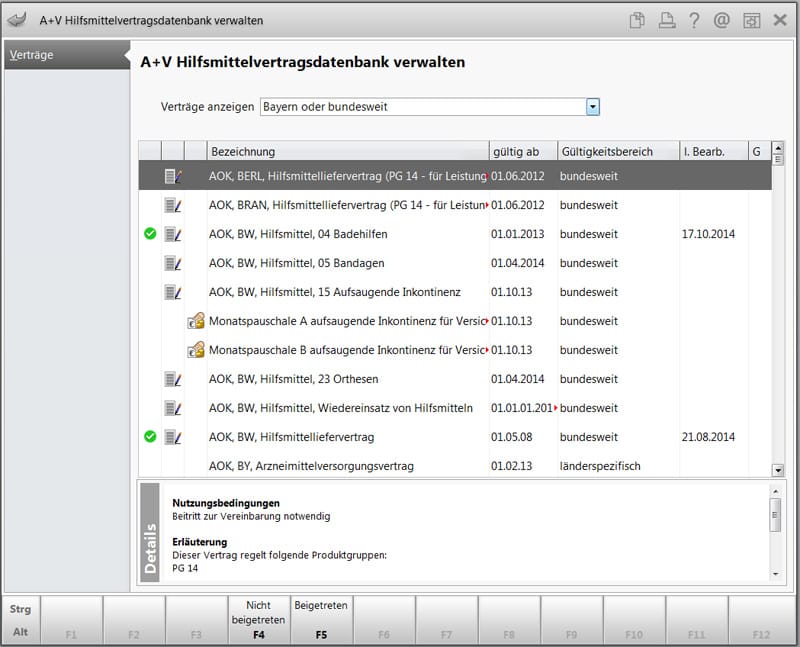Image resolution: width=800 pixels, height=647 pixels.
Task: Sort by the Bezeichnung column header
Action: pos(348,151)
